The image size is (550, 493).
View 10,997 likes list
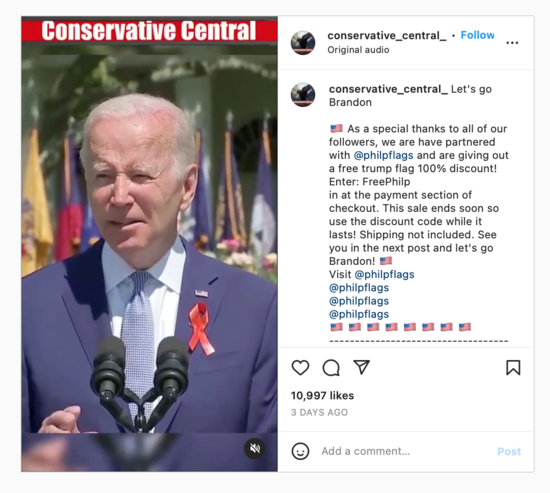pos(322,395)
